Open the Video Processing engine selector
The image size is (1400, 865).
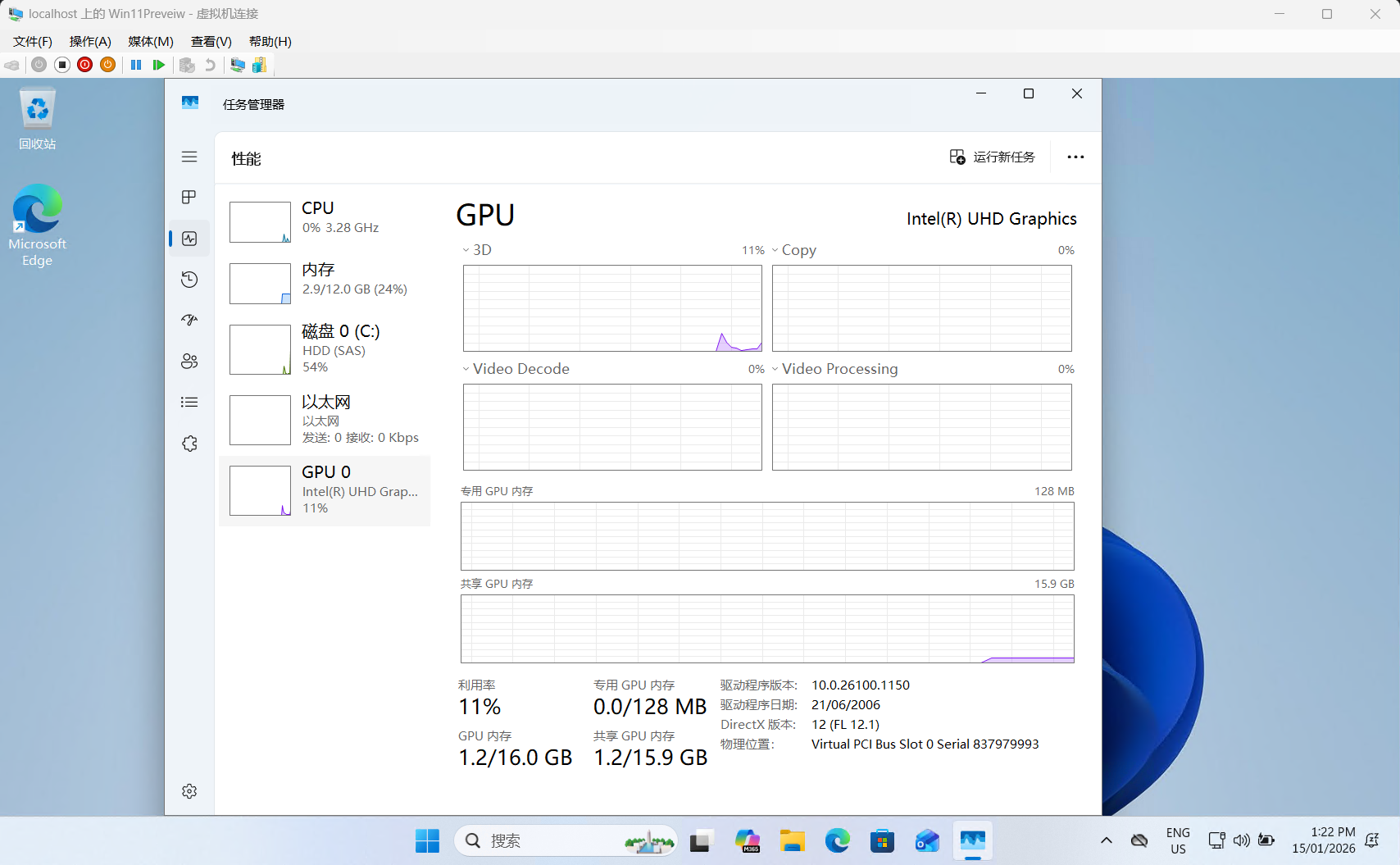(834, 369)
